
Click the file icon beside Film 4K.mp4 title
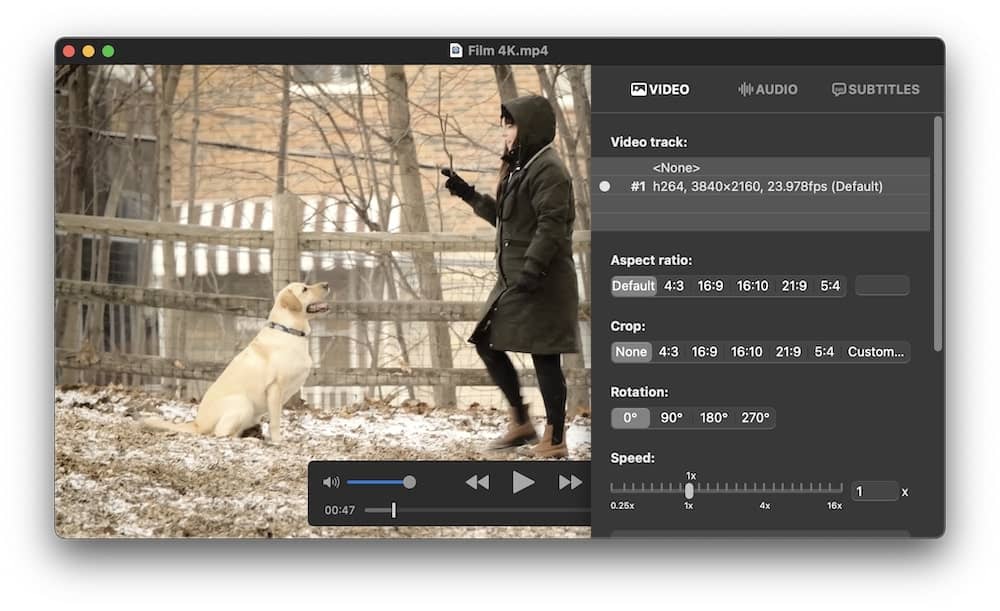(456, 51)
